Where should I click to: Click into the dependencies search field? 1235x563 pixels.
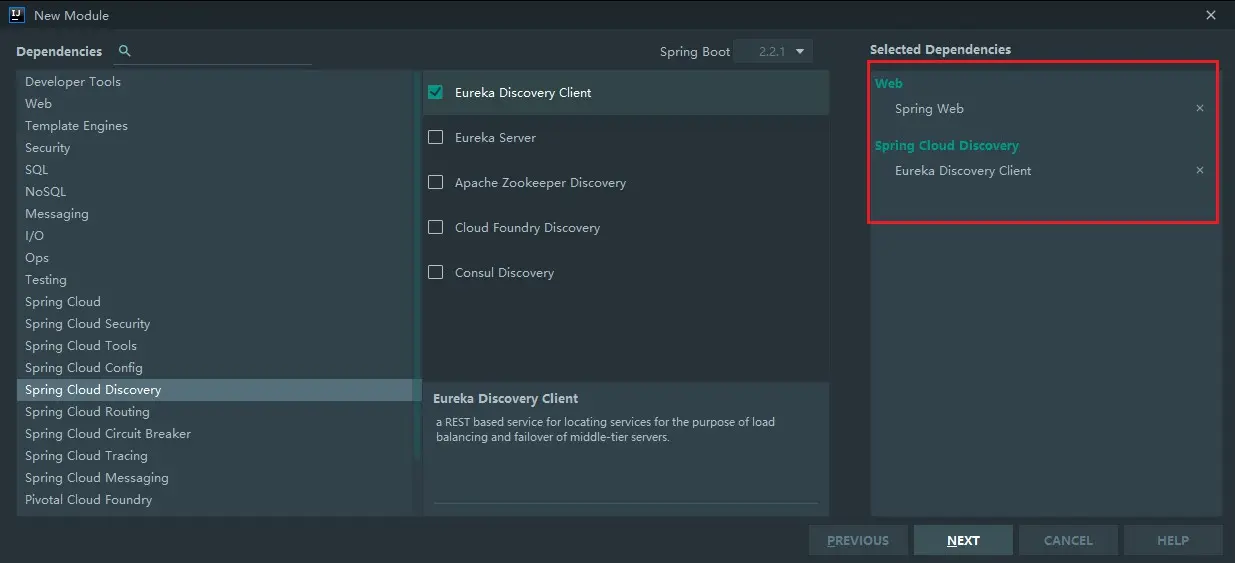224,51
